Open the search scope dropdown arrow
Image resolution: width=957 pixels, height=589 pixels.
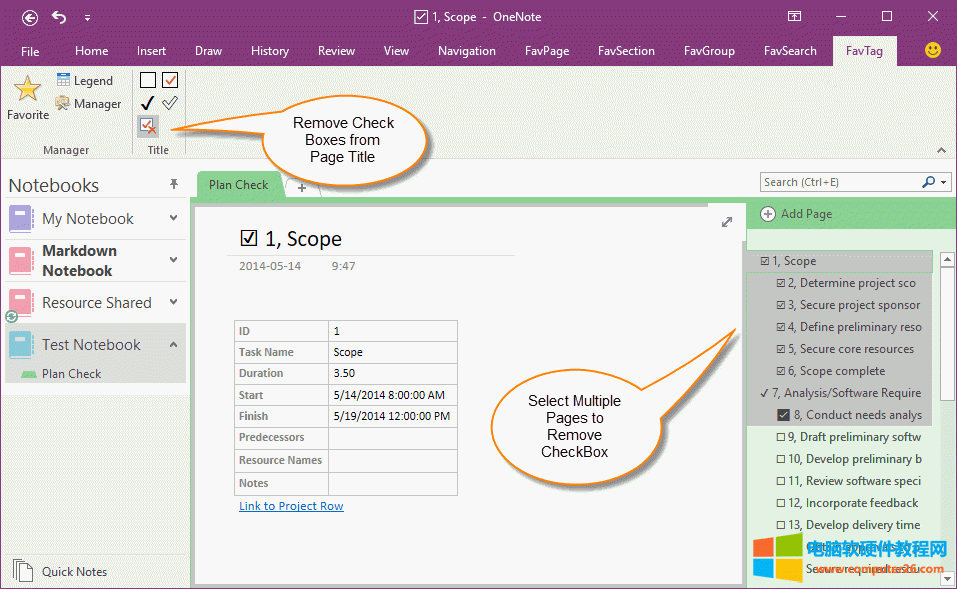point(941,182)
